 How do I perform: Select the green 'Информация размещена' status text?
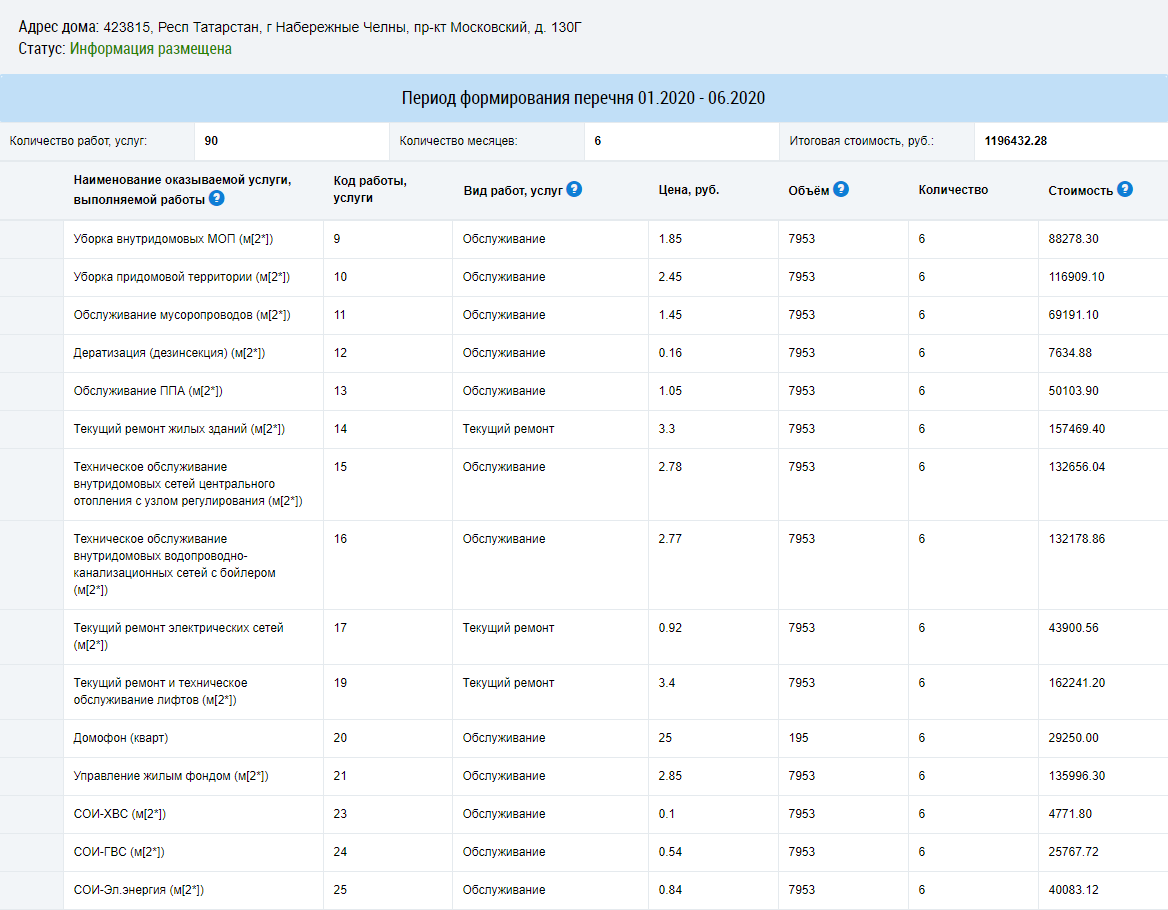(150, 49)
